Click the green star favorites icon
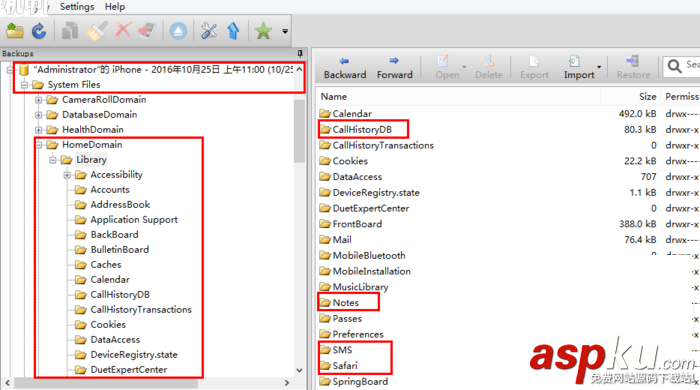 pyautogui.click(x=263, y=31)
